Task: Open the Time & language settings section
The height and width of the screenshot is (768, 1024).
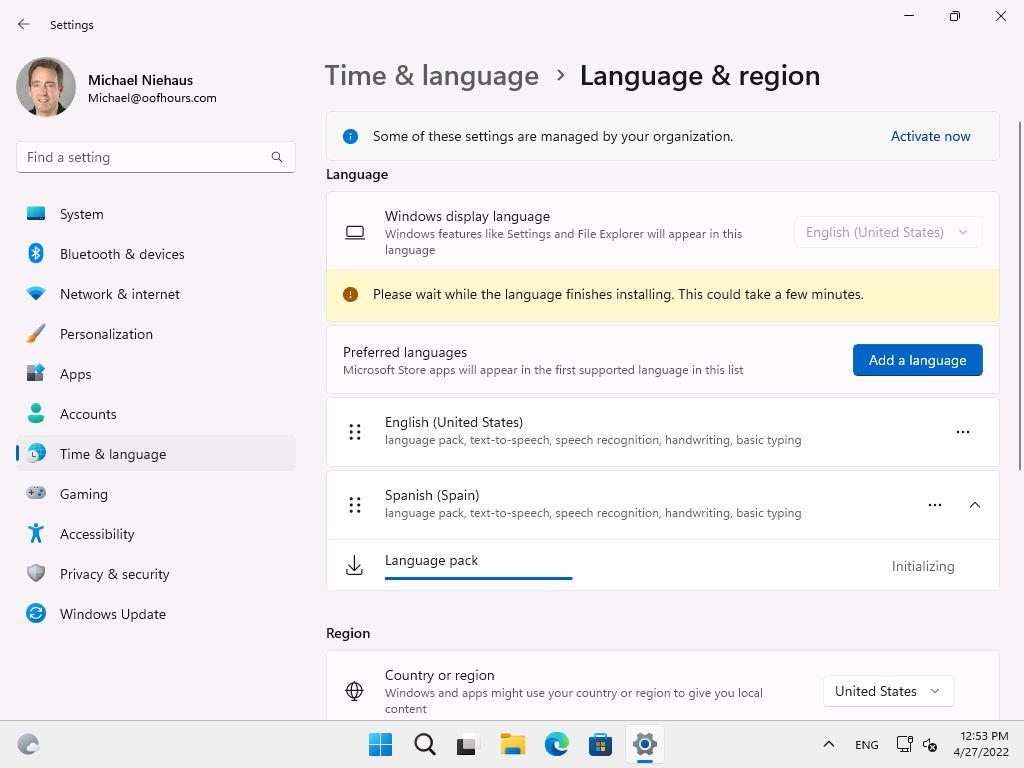Action: (110, 453)
